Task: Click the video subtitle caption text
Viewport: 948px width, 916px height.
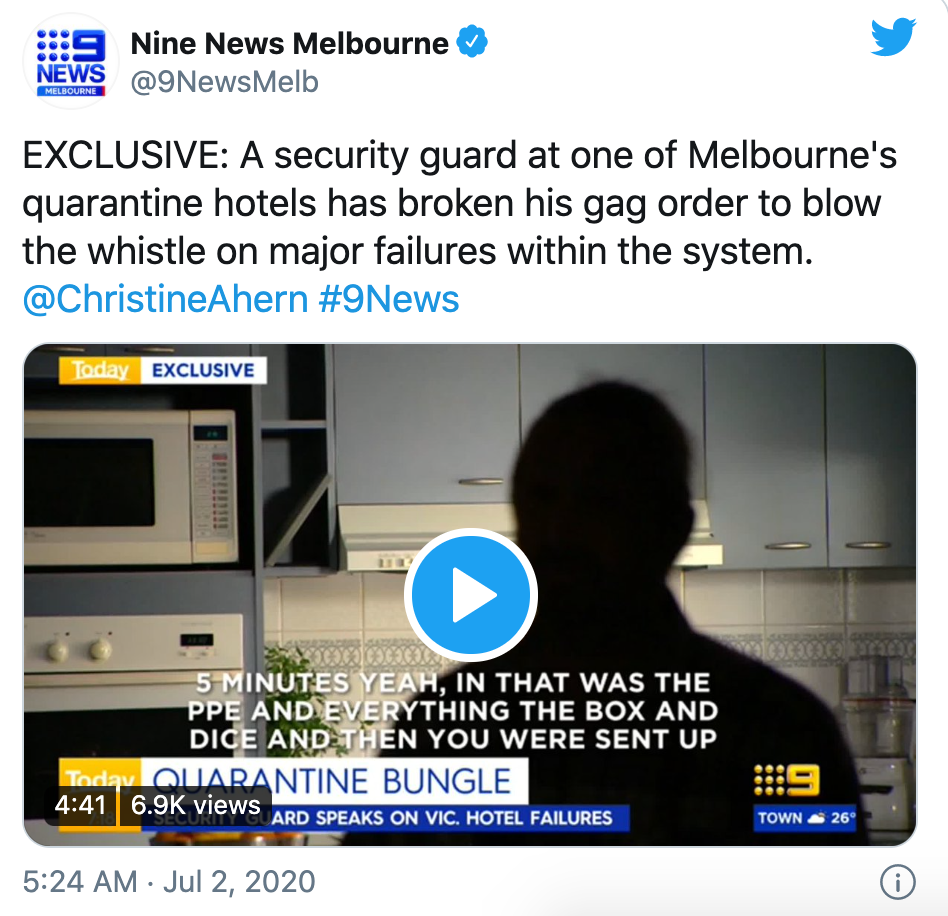Action: pos(453,710)
